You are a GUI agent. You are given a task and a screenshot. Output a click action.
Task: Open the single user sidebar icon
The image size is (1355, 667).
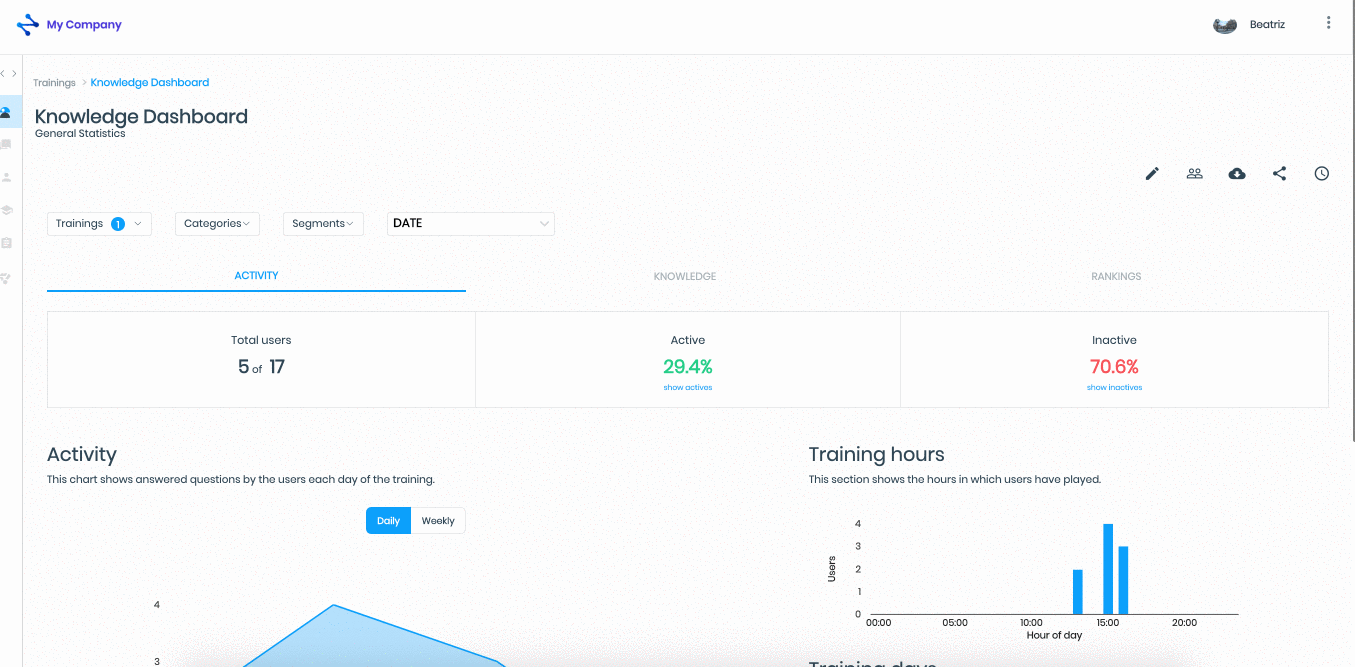tap(7, 177)
